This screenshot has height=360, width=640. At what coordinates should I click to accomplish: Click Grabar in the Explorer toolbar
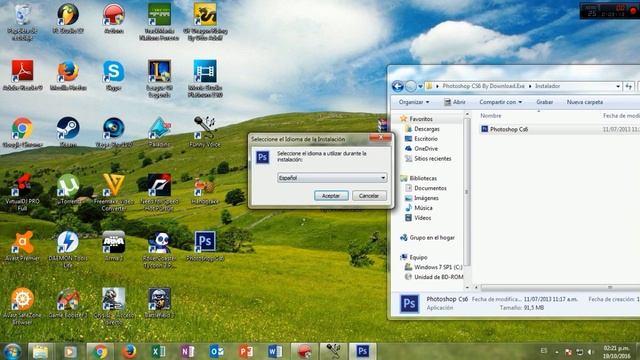(x=544, y=102)
